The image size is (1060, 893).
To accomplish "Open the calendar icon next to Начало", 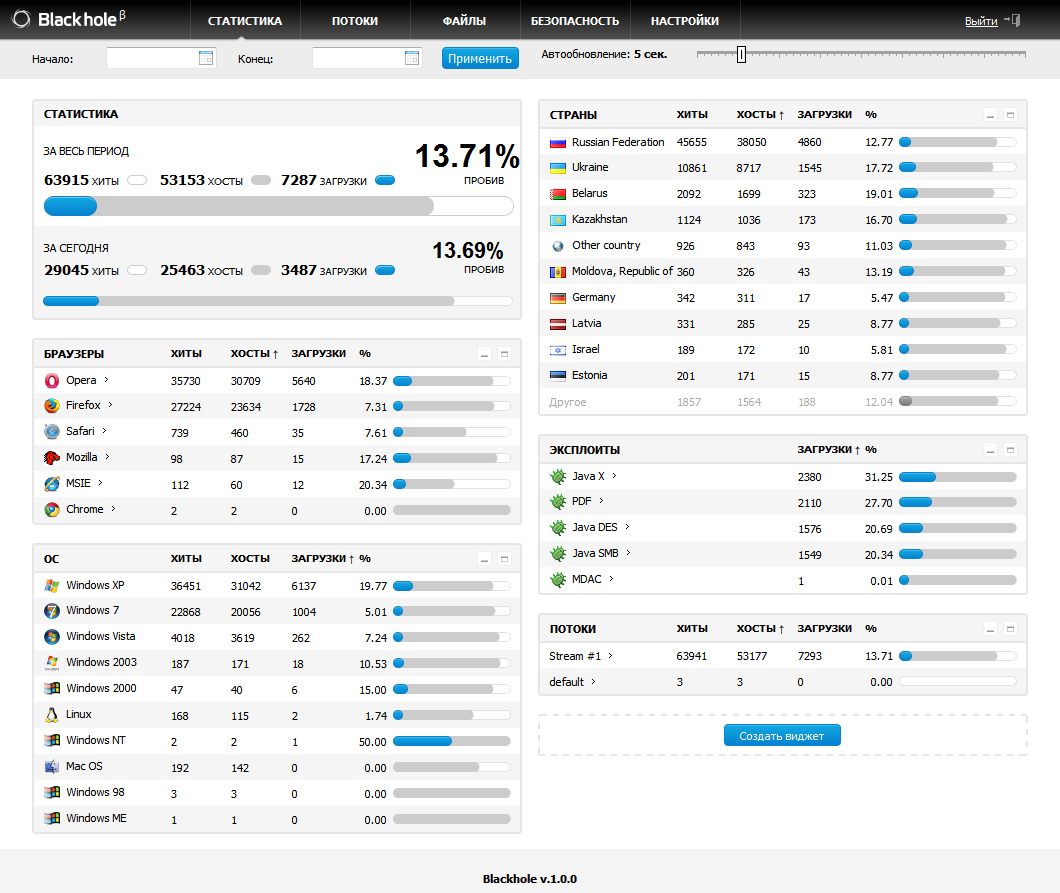I will pos(207,58).
